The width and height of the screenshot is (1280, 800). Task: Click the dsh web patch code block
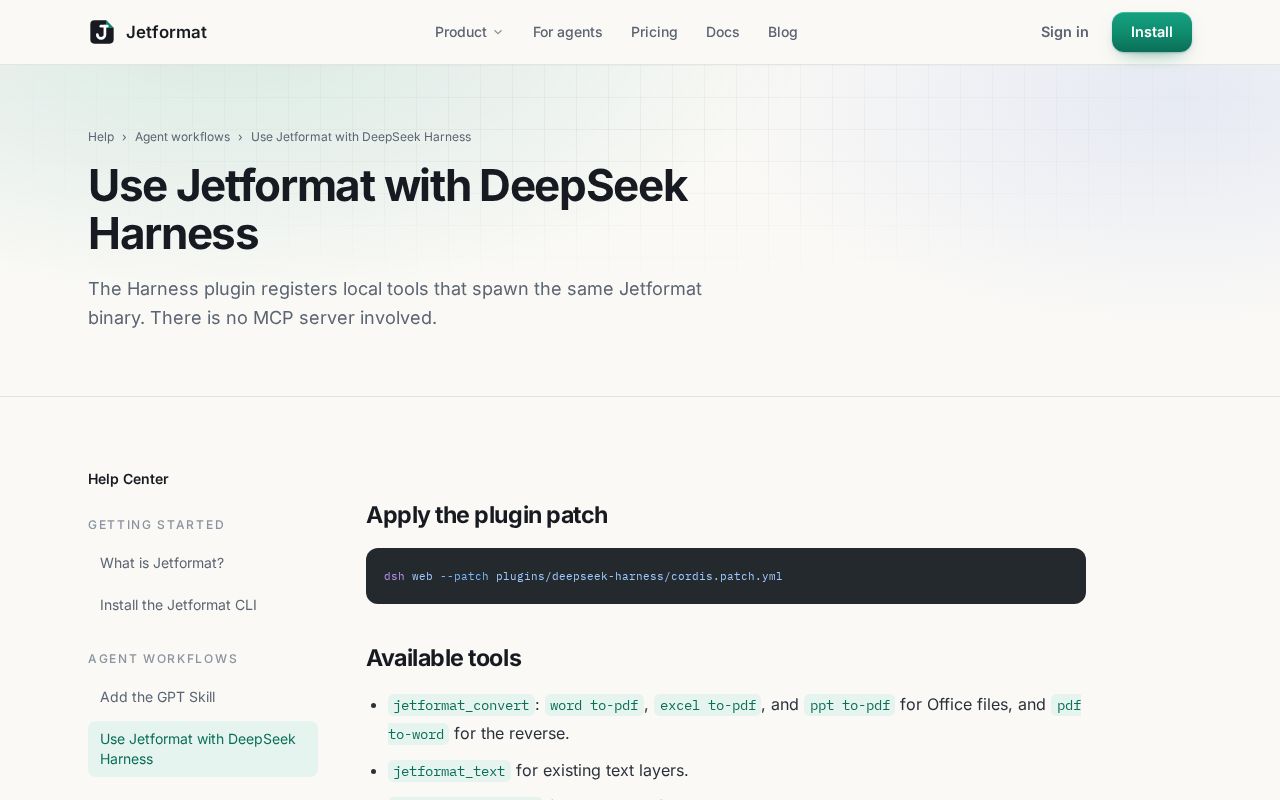pyautogui.click(x=726, y=576)
